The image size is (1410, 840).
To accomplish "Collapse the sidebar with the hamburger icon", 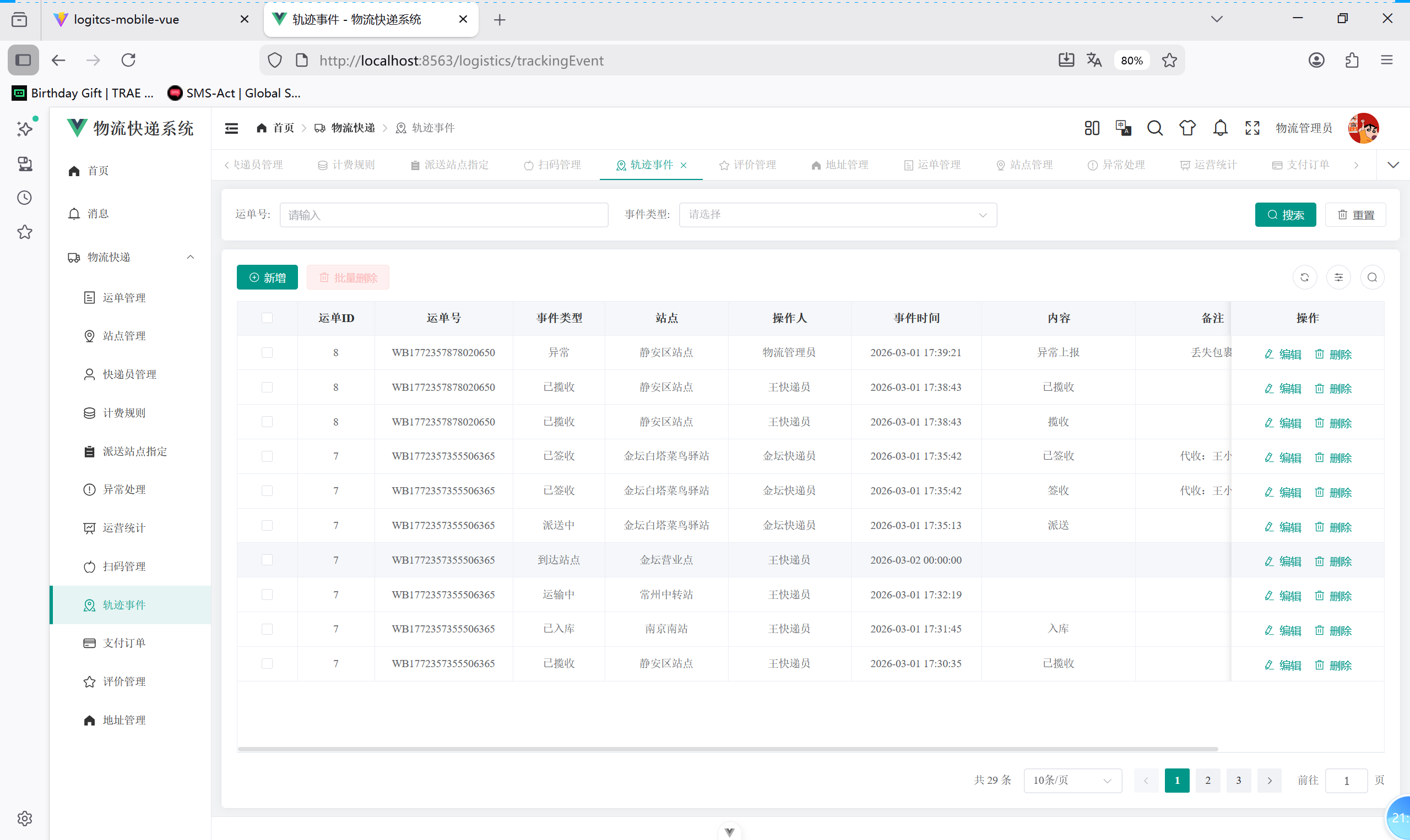I will pyautogui.click(x=231, y=128).
